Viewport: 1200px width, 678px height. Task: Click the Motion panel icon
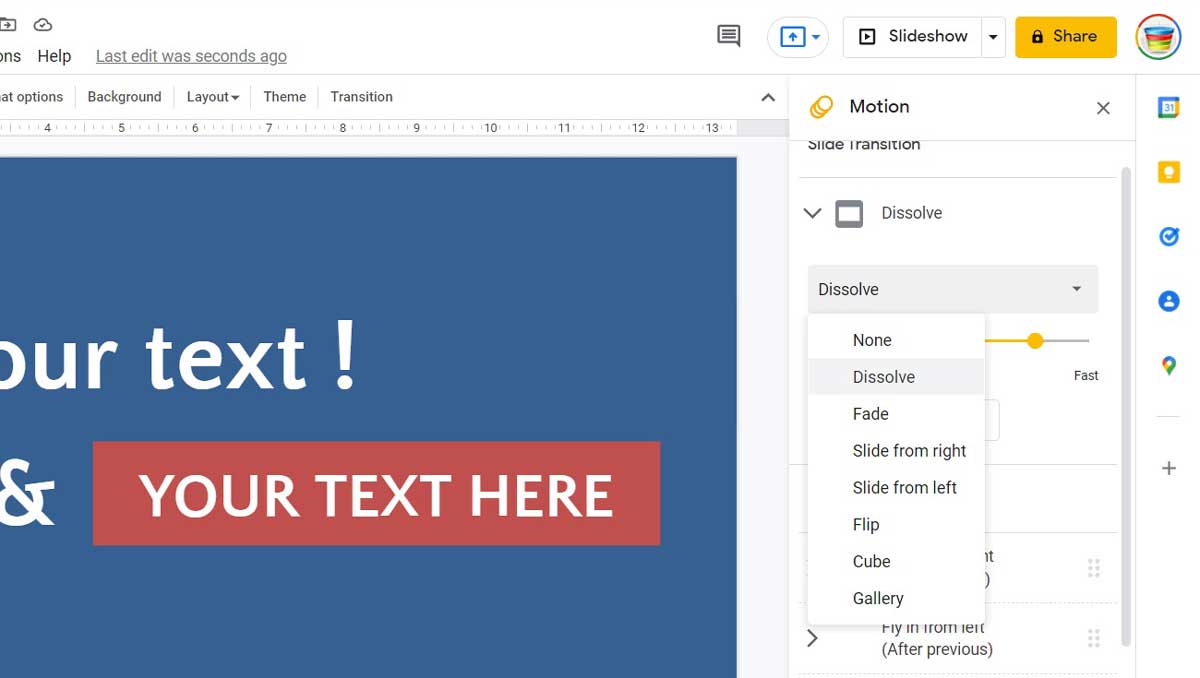click(x=822, y=106)
